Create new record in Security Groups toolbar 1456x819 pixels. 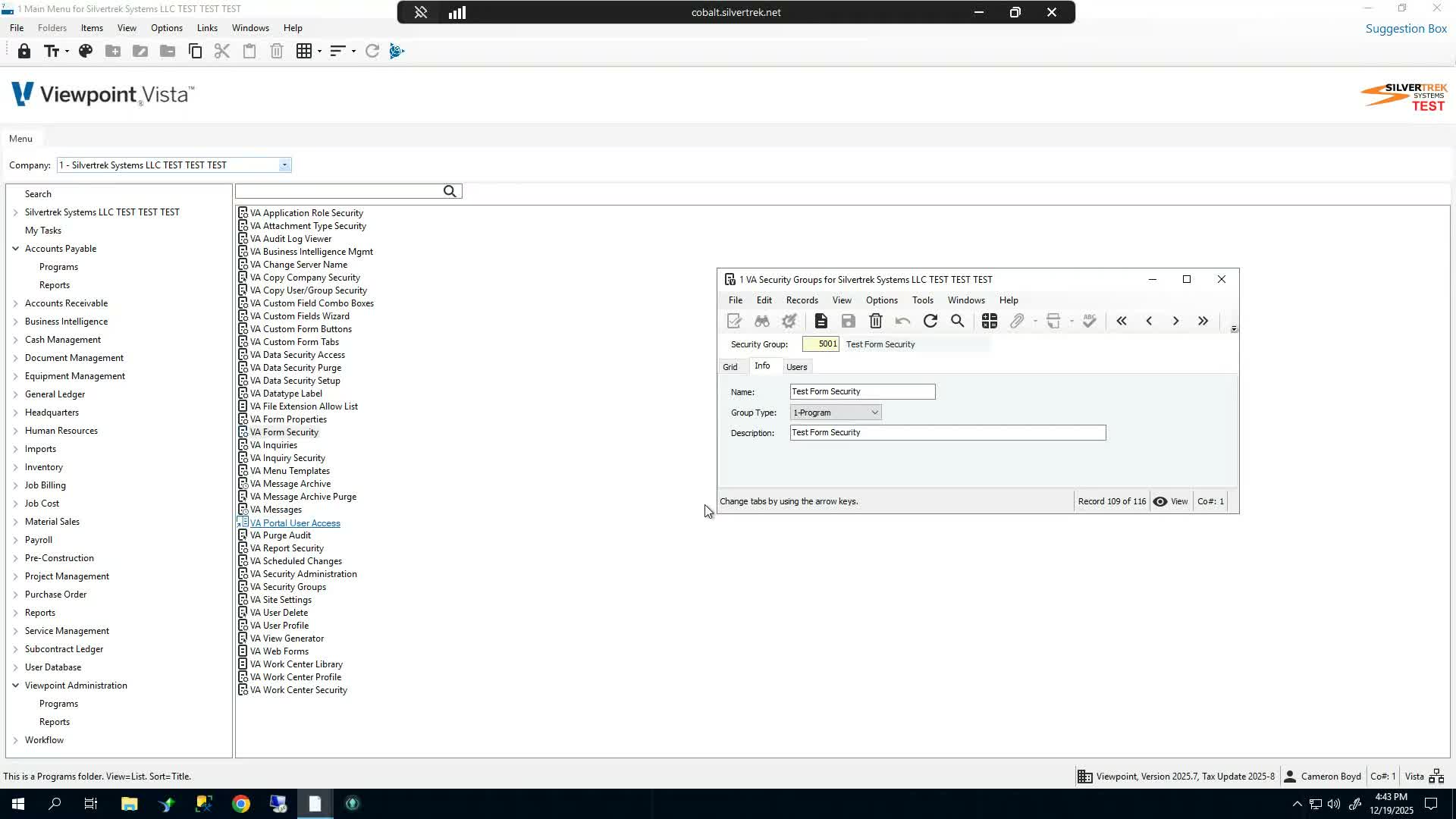[821, 322]
